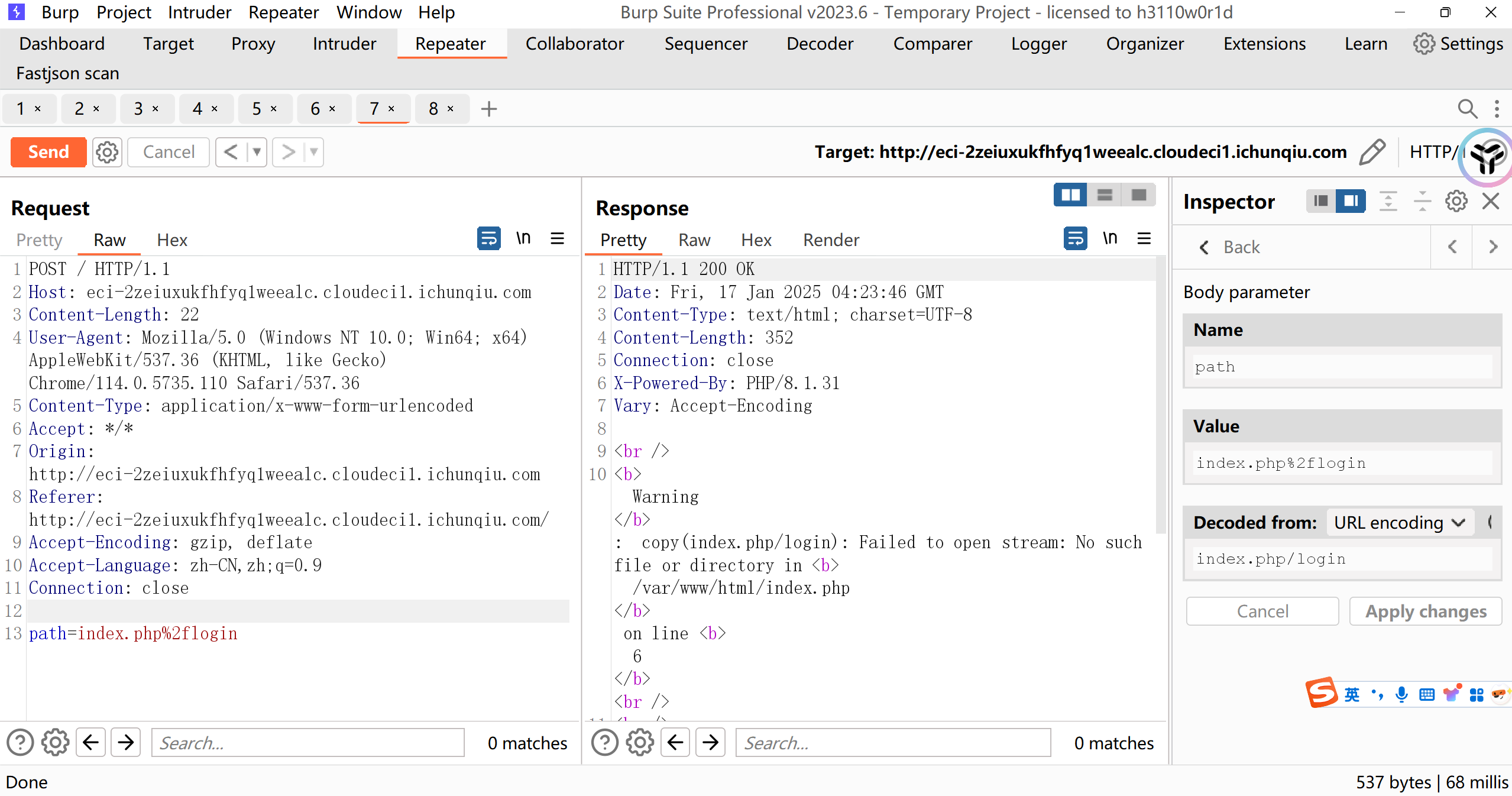
Task: Open Request editor hamburger menu
Action: click(x=557, y=238)
